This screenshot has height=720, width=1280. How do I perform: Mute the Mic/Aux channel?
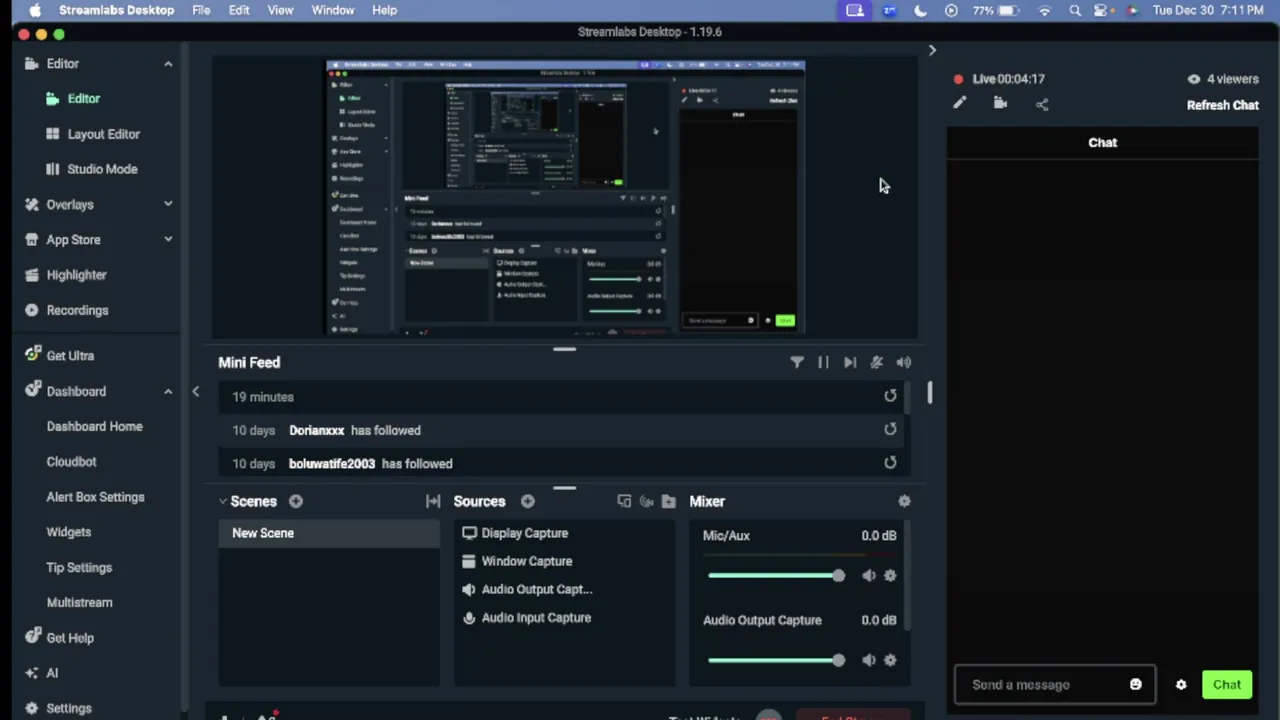(x=869, y=575)
